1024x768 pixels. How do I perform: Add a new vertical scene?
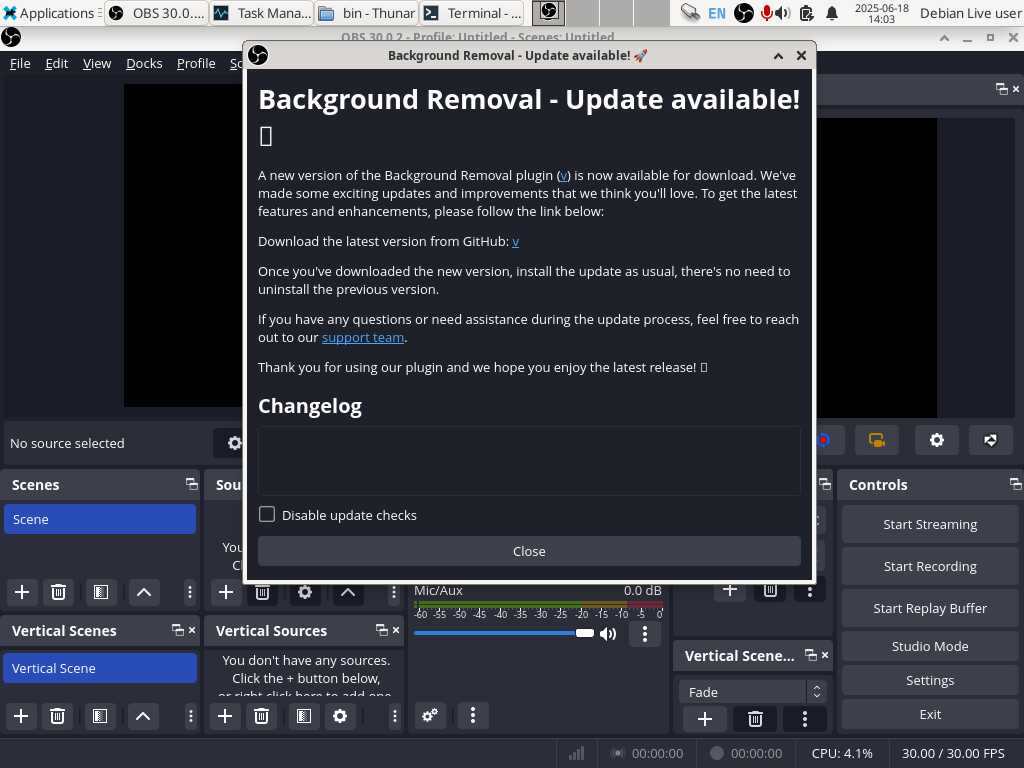21,716
